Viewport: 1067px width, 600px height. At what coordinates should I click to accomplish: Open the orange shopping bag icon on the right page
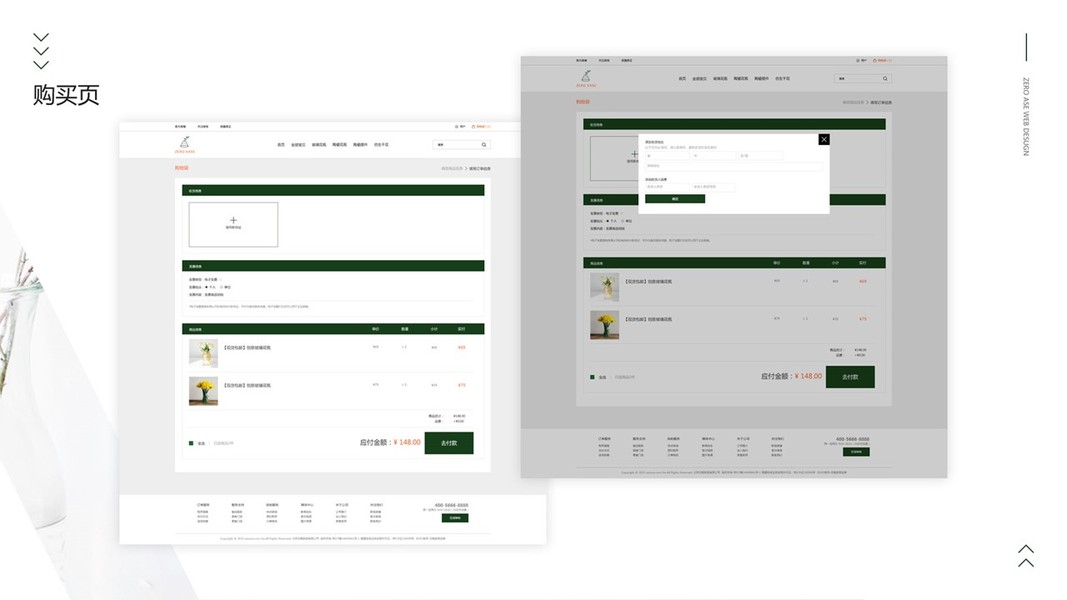pos(874,61)
